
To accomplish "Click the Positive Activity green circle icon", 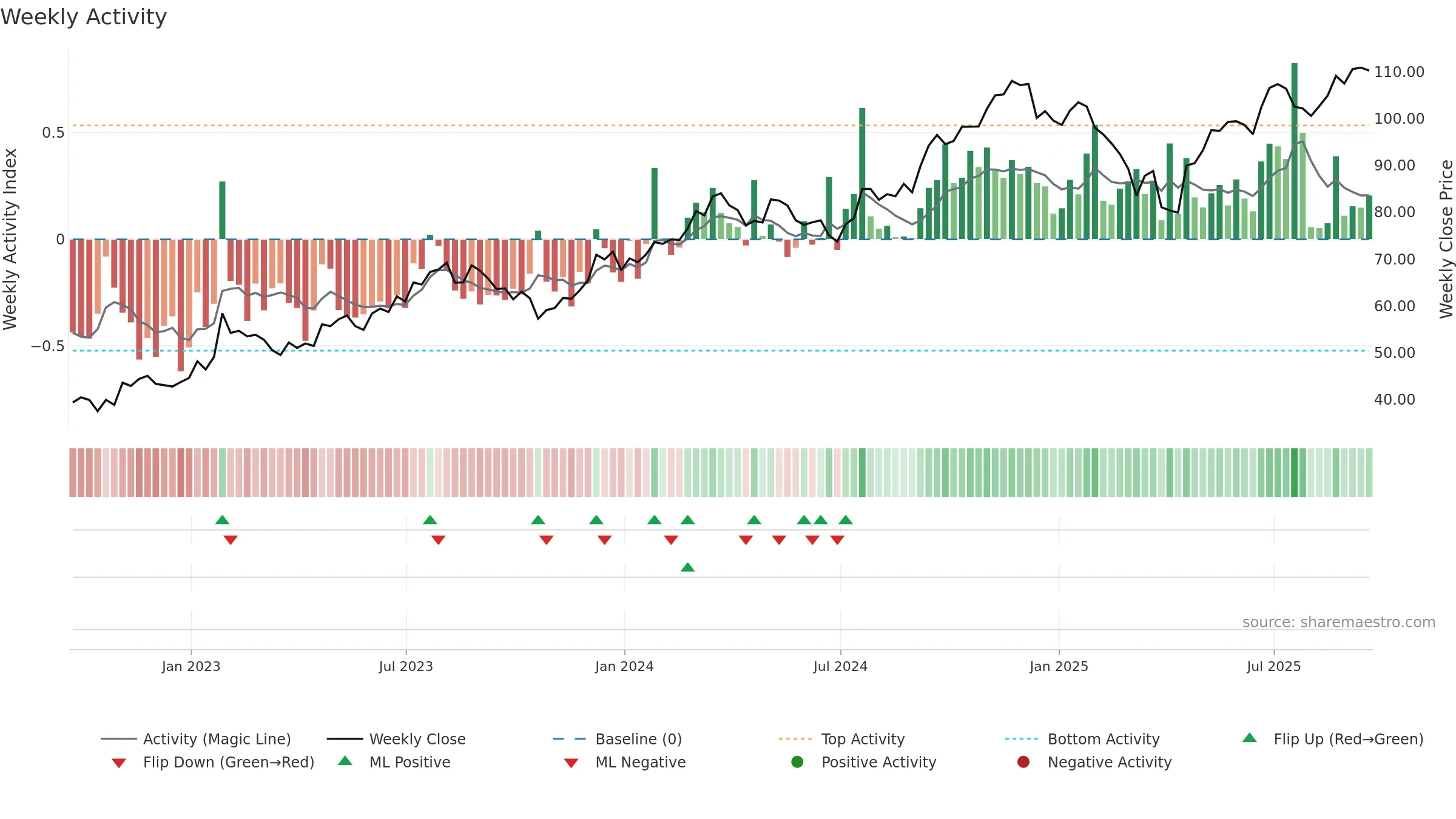I will [x=798, y=762].
